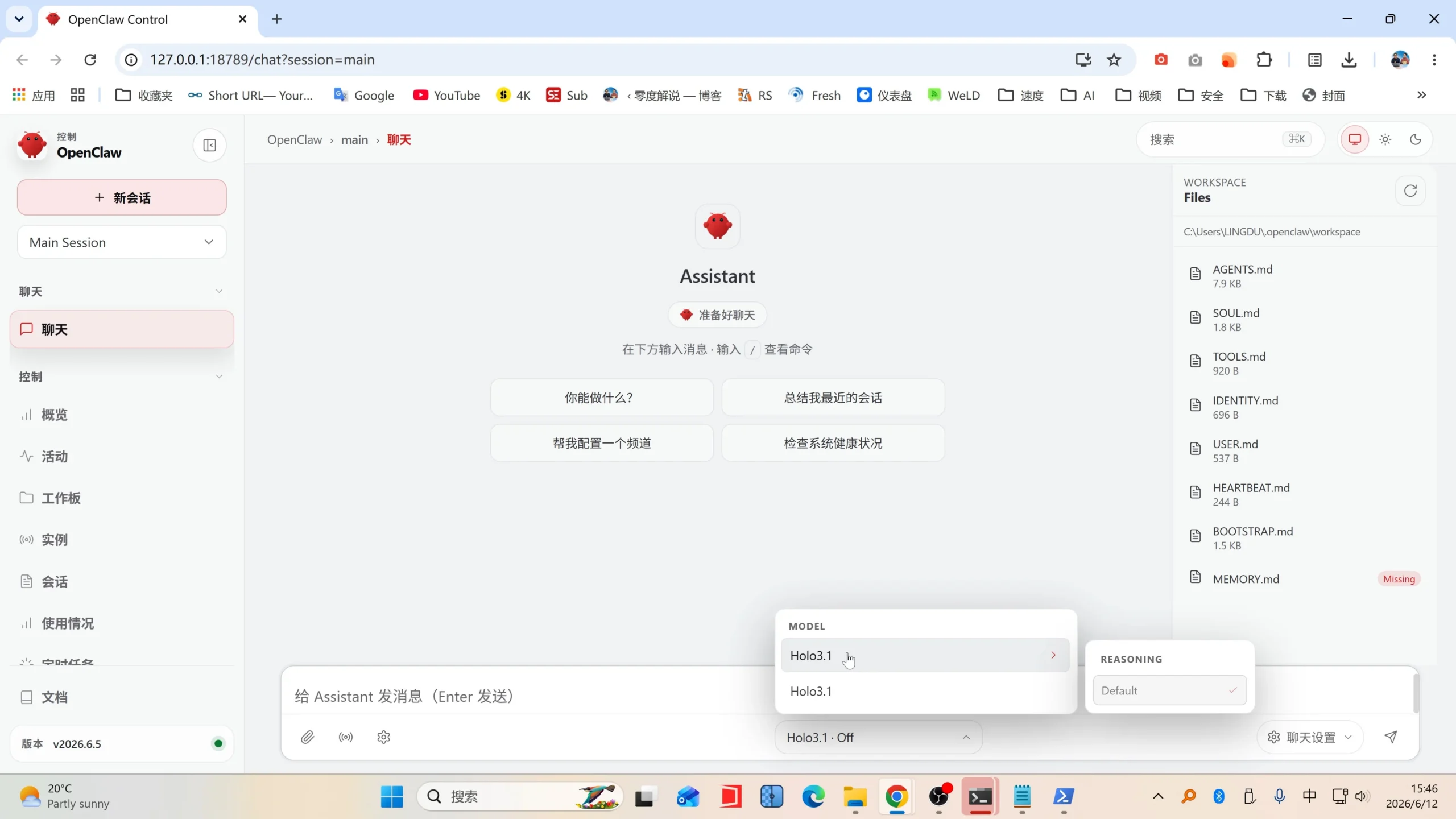1456x819 pixels.
Task: Open HEARTBEAT.md file
Action: coord(1305,494)
